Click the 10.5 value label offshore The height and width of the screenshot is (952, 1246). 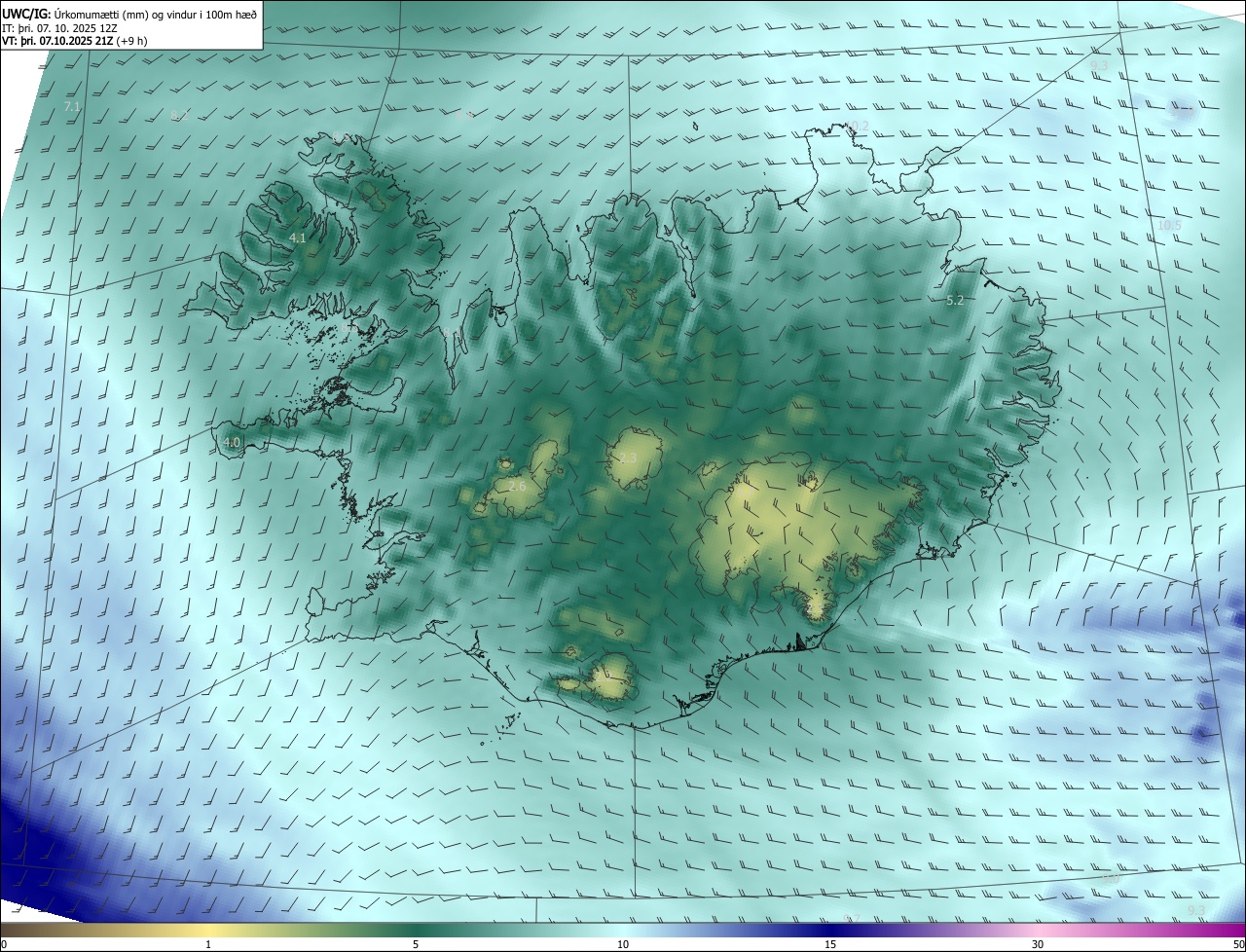pos(1169,226)
